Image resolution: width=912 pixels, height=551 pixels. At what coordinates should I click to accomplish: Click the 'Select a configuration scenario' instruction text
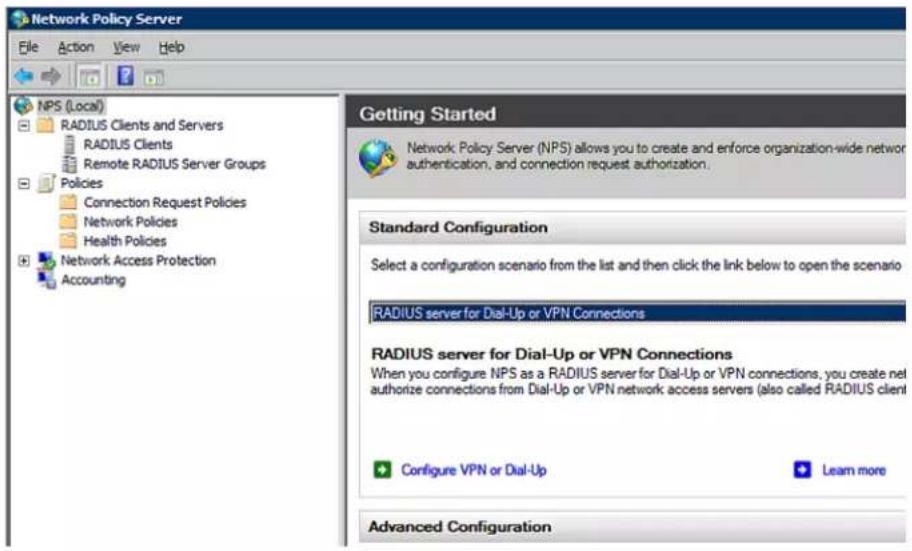[636, 265]
